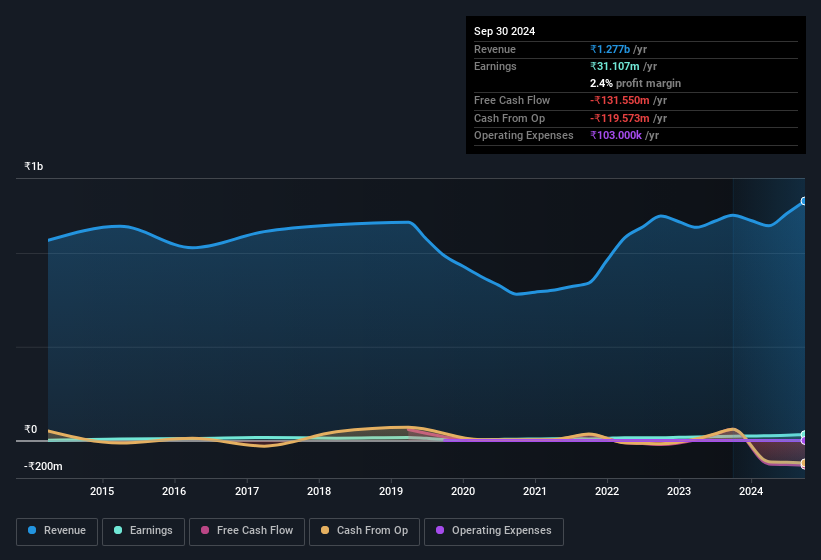Click the Earnings label in tooltip
The width and height of the screenshot is (821, 560).
(x=495, y=66)
